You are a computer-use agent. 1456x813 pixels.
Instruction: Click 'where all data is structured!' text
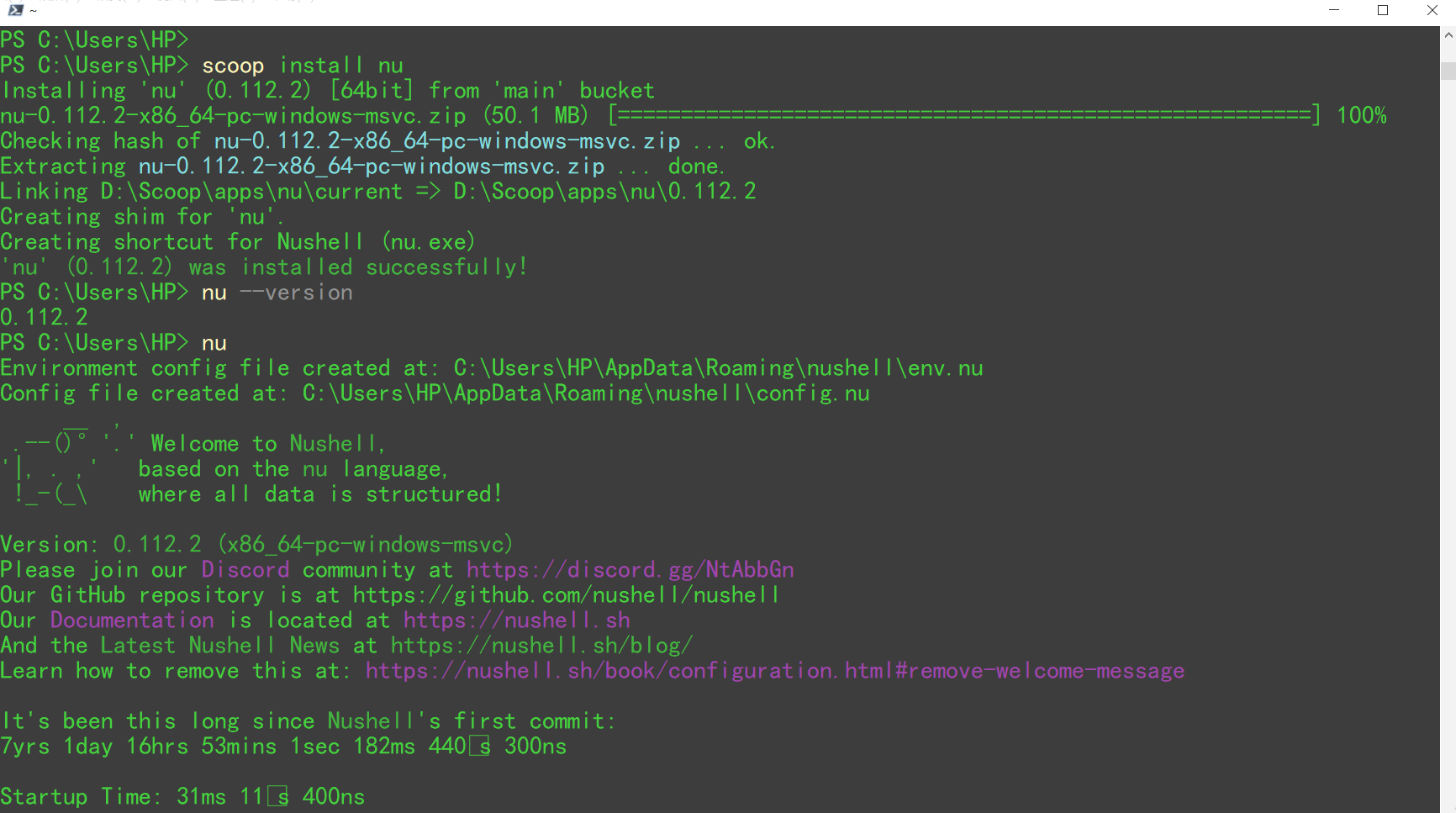click(320, 494)
